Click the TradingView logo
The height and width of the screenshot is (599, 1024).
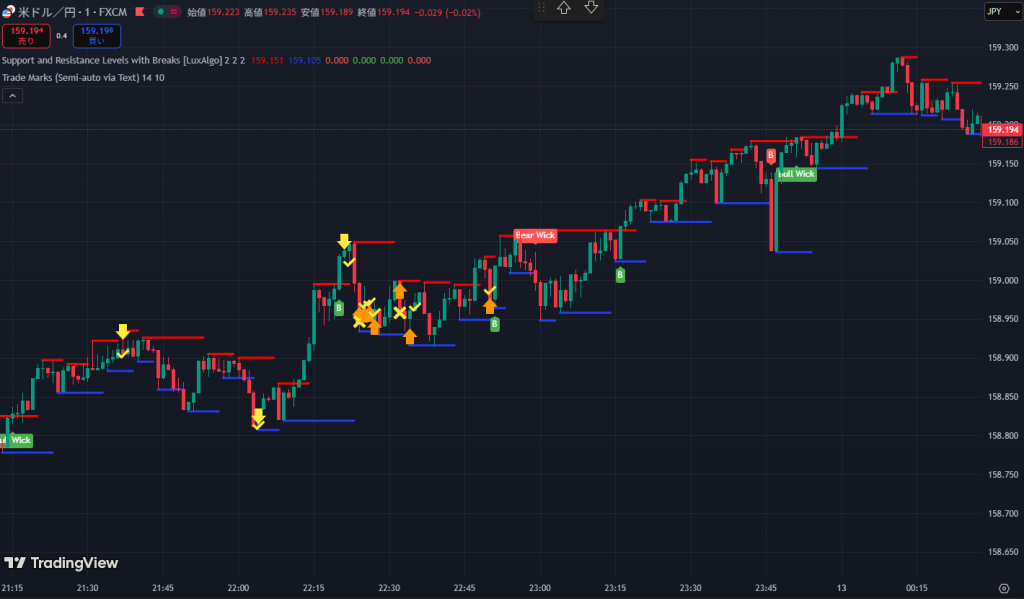(x=61, y=563)
